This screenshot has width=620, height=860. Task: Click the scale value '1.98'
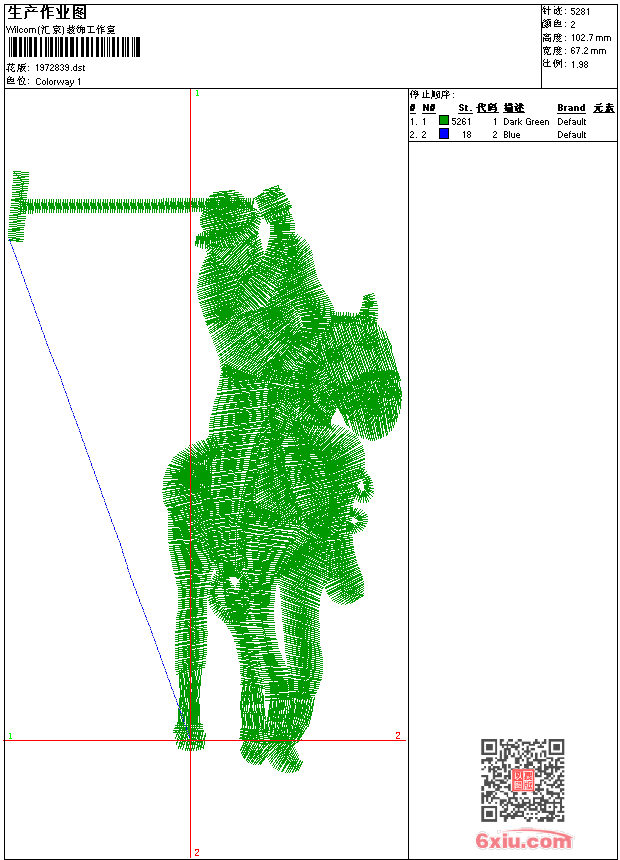pyautogui.click(x=579, y=64)
